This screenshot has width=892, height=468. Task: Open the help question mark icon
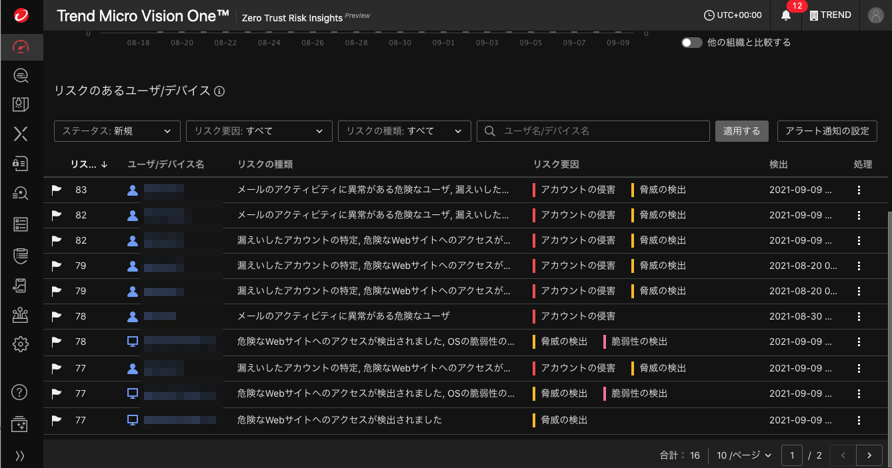coord(20,392)
